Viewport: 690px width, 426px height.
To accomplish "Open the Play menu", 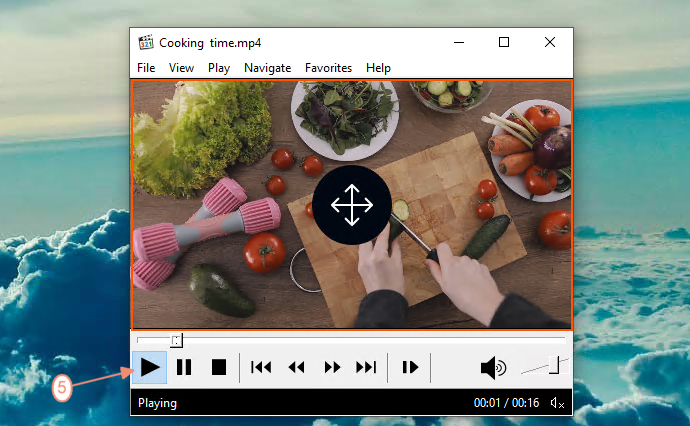I will pos(219,68).
